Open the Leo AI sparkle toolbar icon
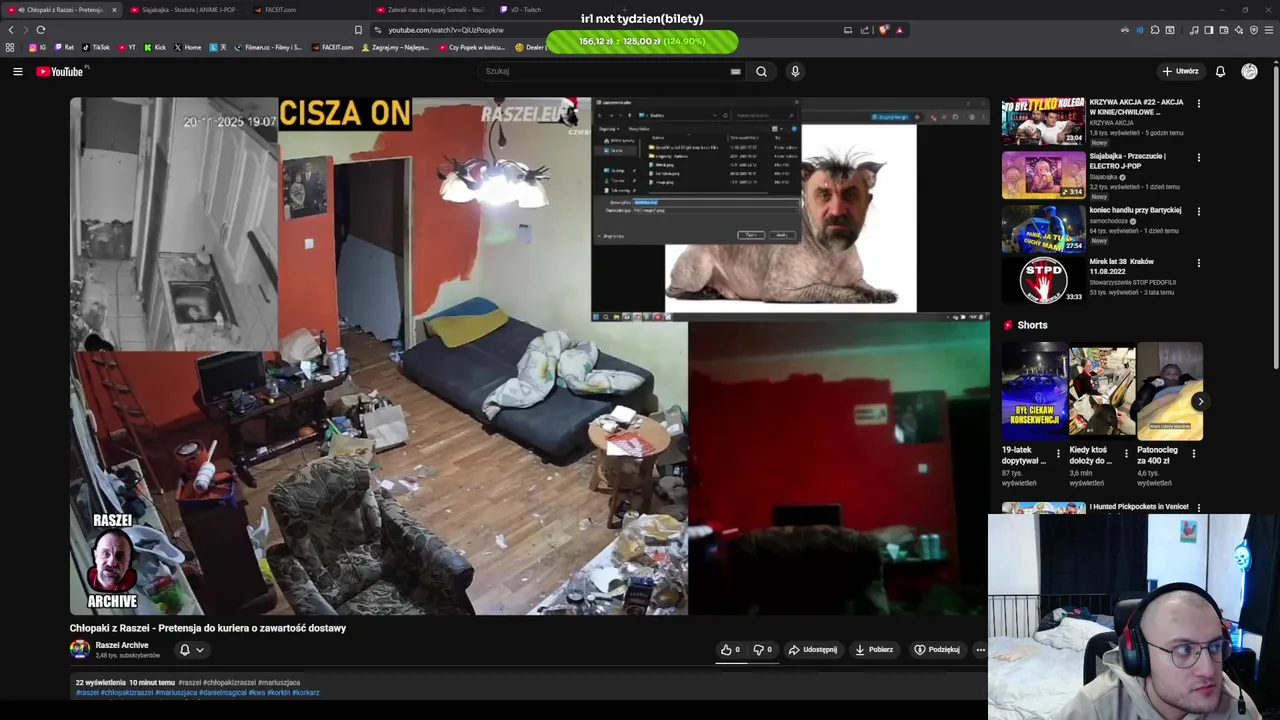Image resolution: width=1280 pixels, height=720 pixels. click(x=1239, y=30)
